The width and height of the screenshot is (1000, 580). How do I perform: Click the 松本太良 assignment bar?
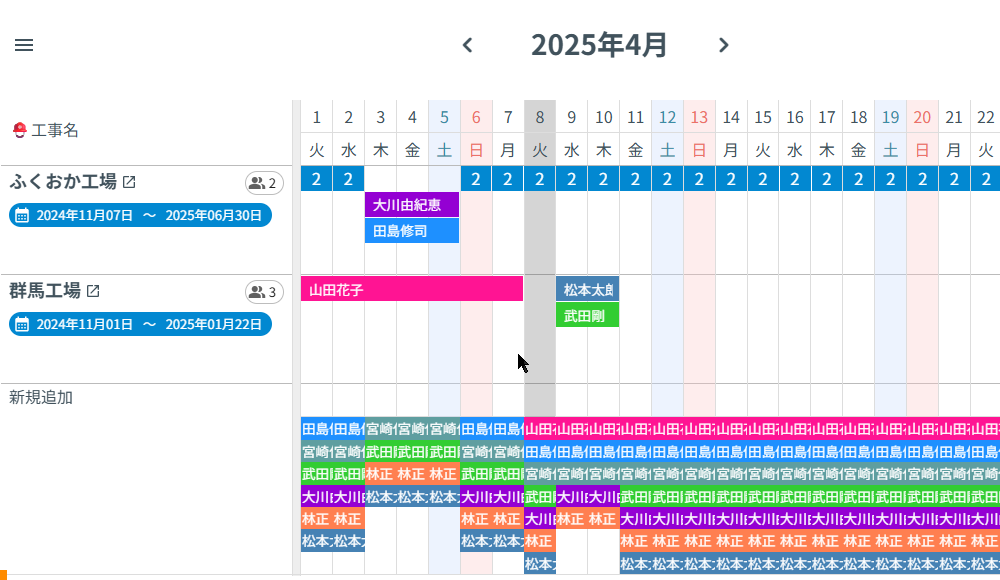[587, 289]
